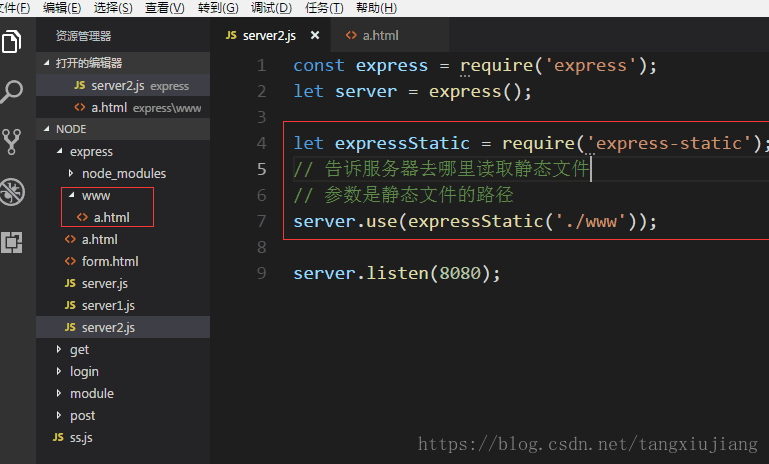The width and height of the screenshot is (769, 464).
Task: Open the Search activity bar icon
Action: [x=12, y=91]
